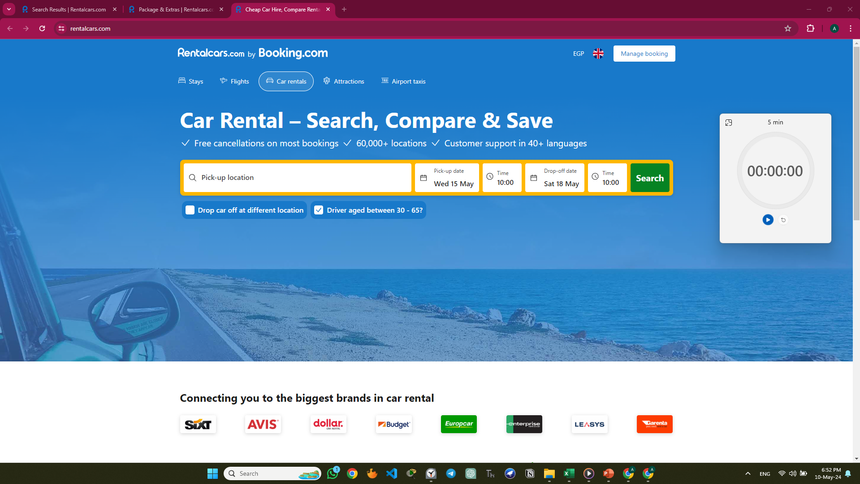Expand the pick-up Time dropdown

point(502,178)
